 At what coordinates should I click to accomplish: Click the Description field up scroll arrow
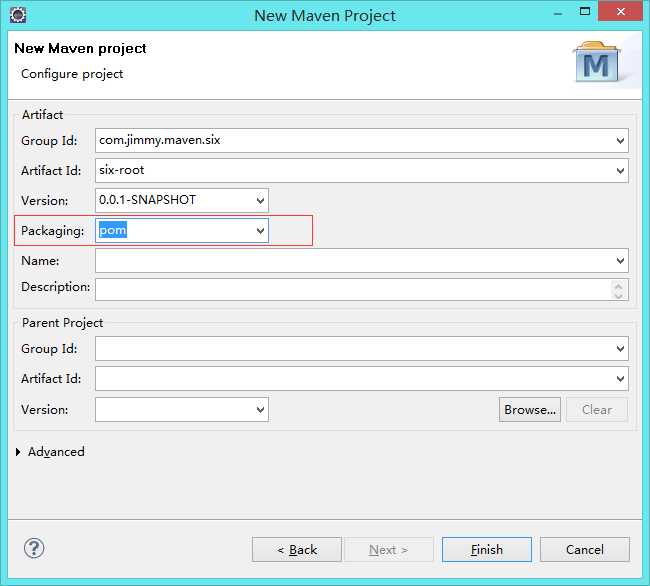point(619,285)
